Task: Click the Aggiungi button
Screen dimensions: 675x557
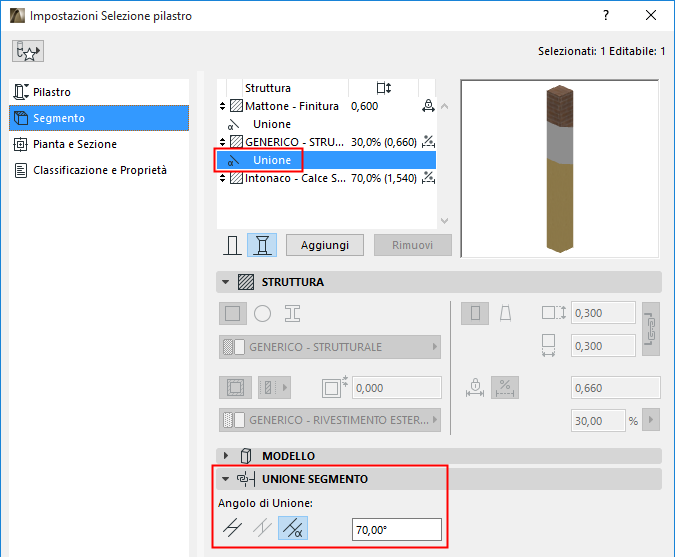Action: [x=325, y=245]
